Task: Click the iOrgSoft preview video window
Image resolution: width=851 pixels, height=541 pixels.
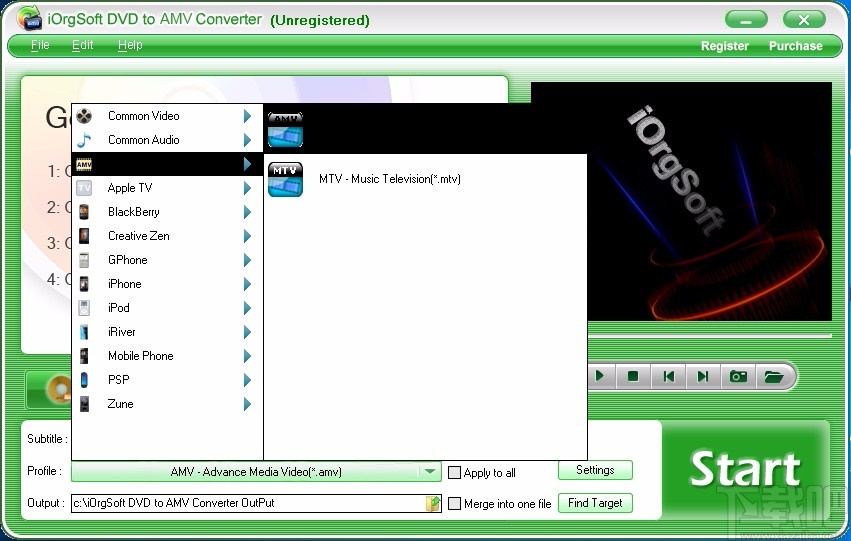Action: [709, 201]
